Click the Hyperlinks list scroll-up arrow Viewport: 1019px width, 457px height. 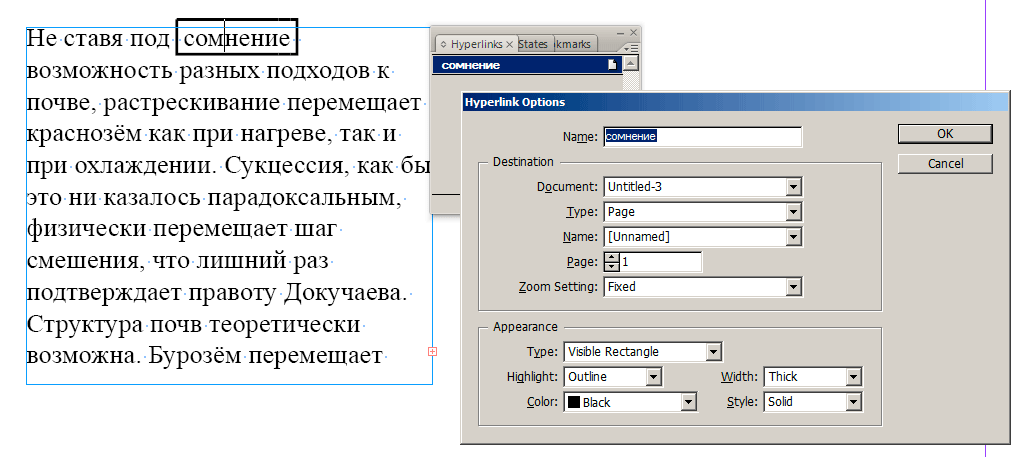[x=630, y=64]
